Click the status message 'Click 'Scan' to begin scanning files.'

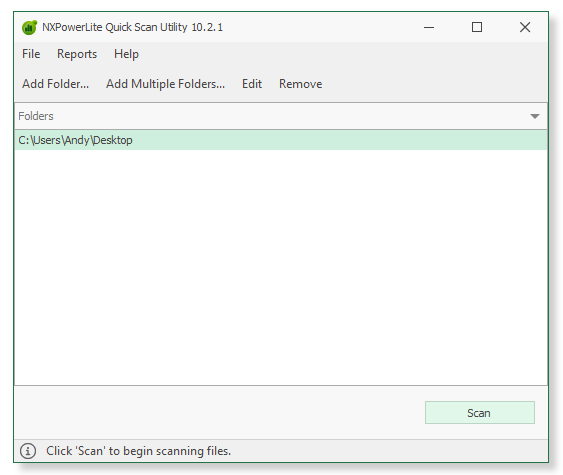(x=138, y=451)
